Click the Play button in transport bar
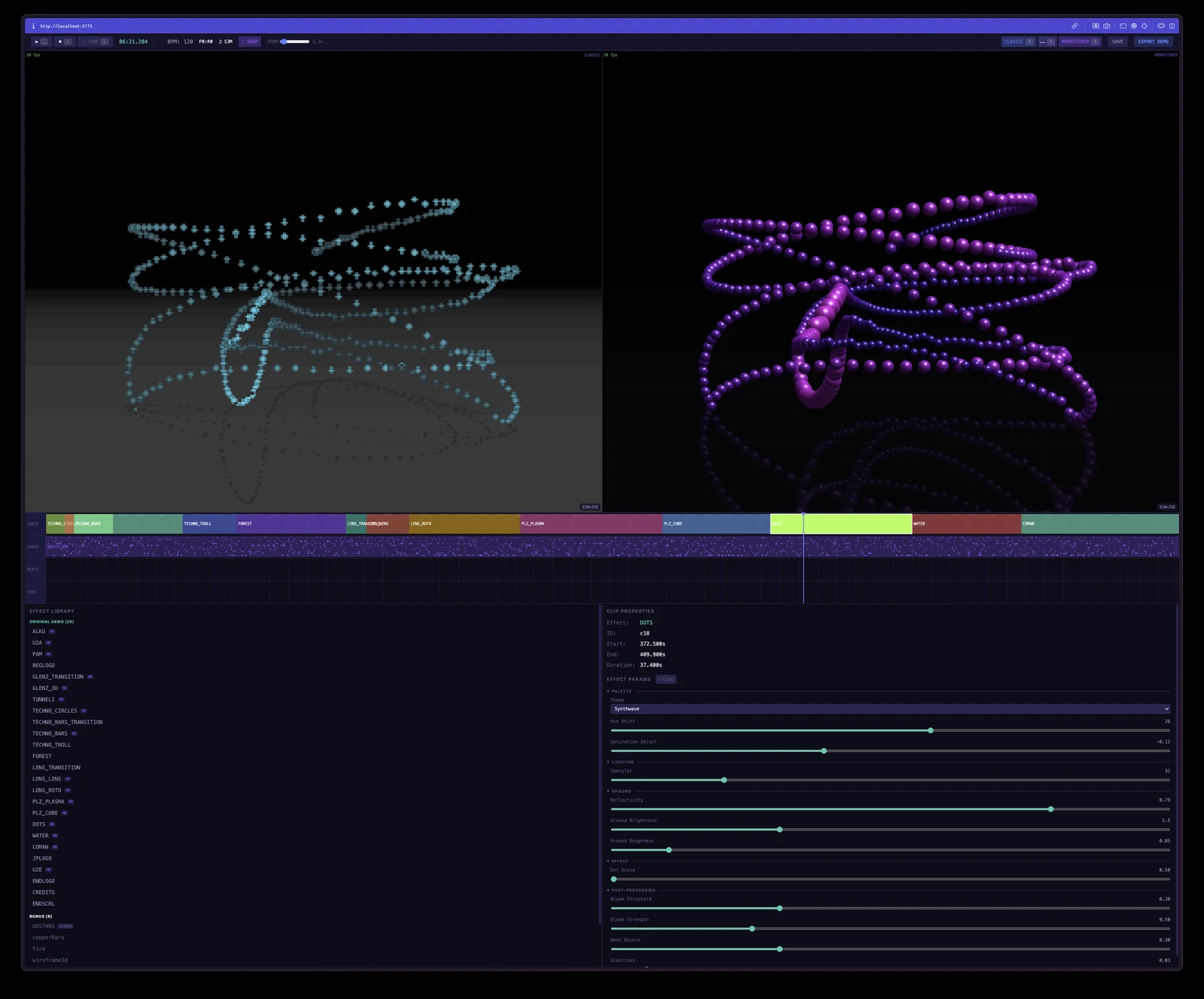Image resolution: width=1204 pixels, height=999 pixels. tap(41, 41)
